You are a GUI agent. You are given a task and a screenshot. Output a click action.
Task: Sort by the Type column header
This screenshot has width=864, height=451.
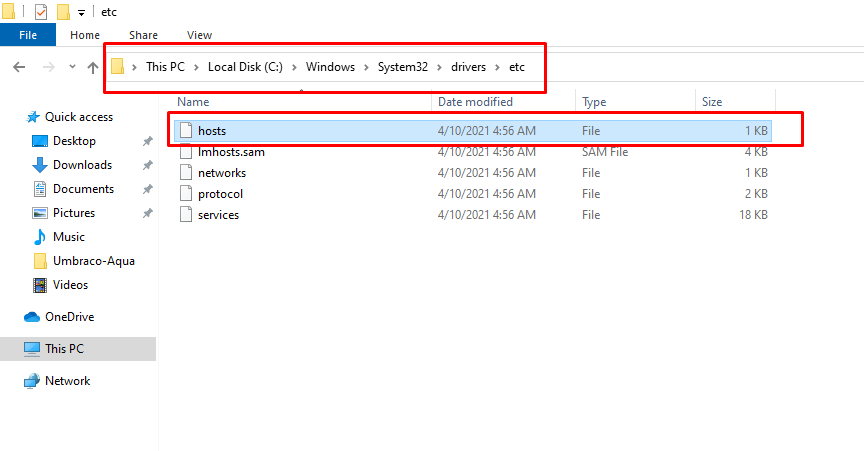594,102
